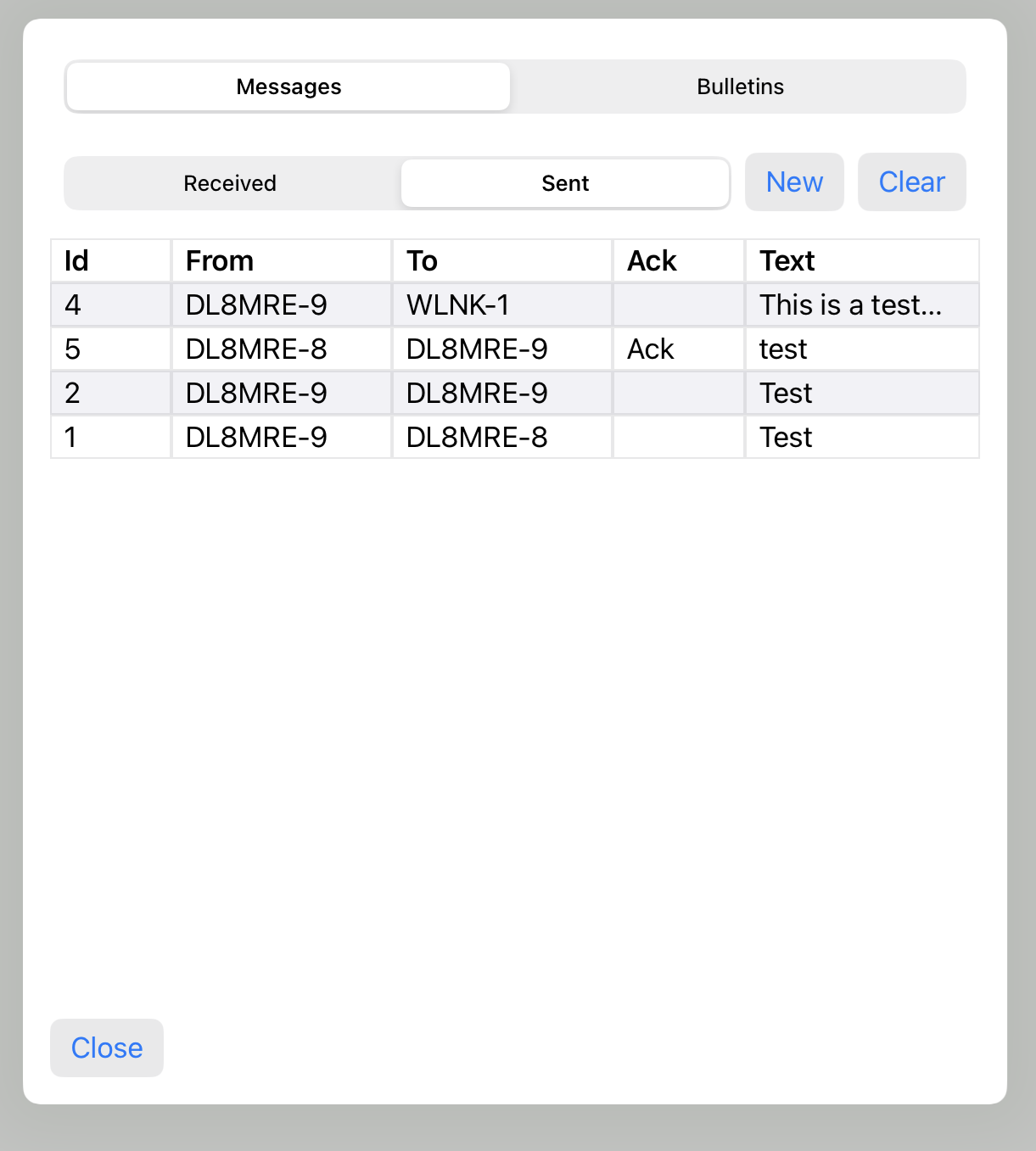Select the message sent to WLNK-1
Screen dimensions: 1036x1151
tap(458, 305)
